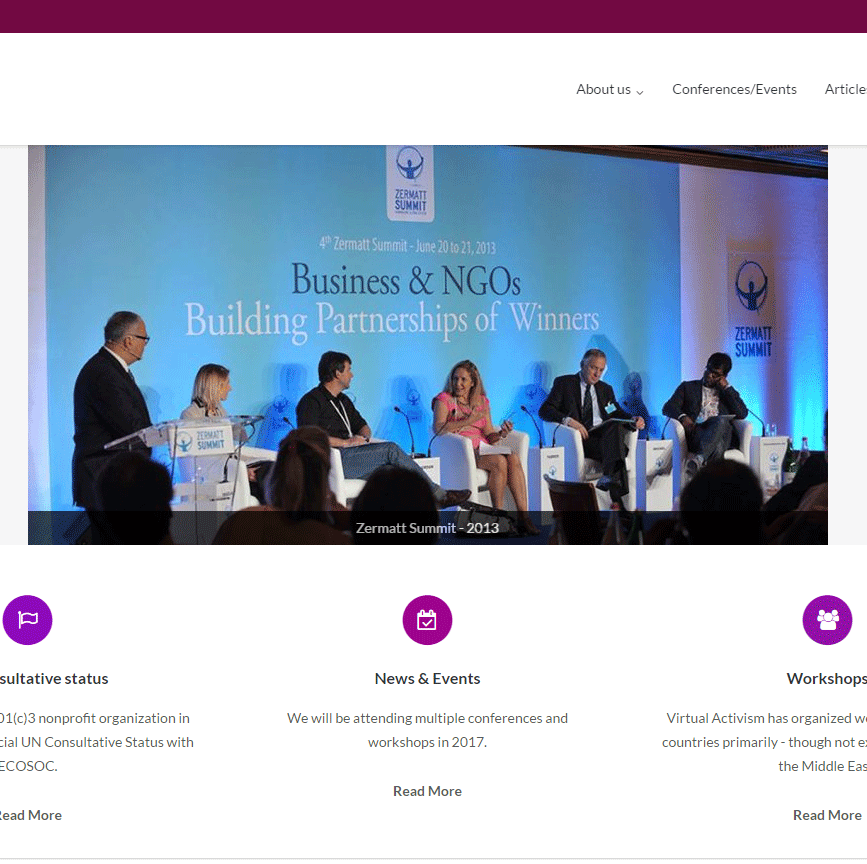
Task: Click Read More under Consultative status
Action: pos(30,815)
